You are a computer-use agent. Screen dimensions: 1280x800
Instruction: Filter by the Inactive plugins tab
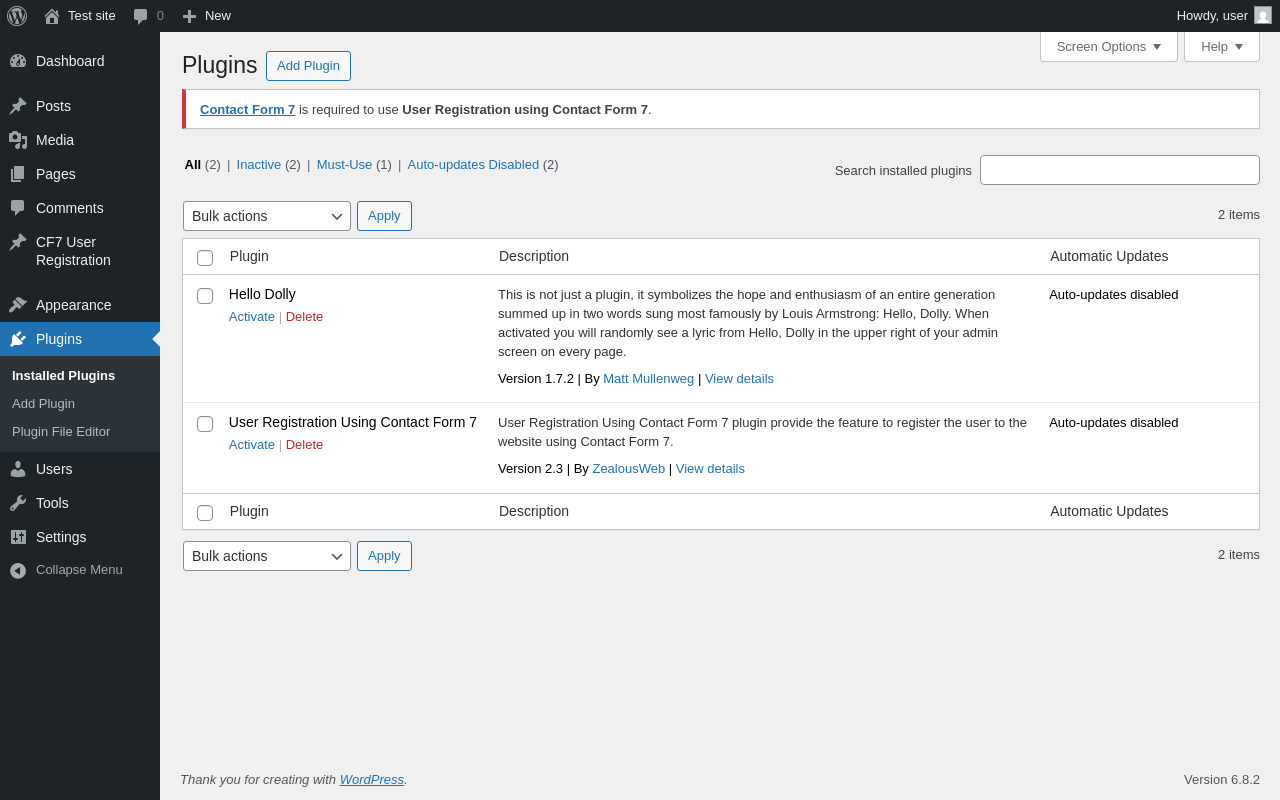tap(259, 165)
